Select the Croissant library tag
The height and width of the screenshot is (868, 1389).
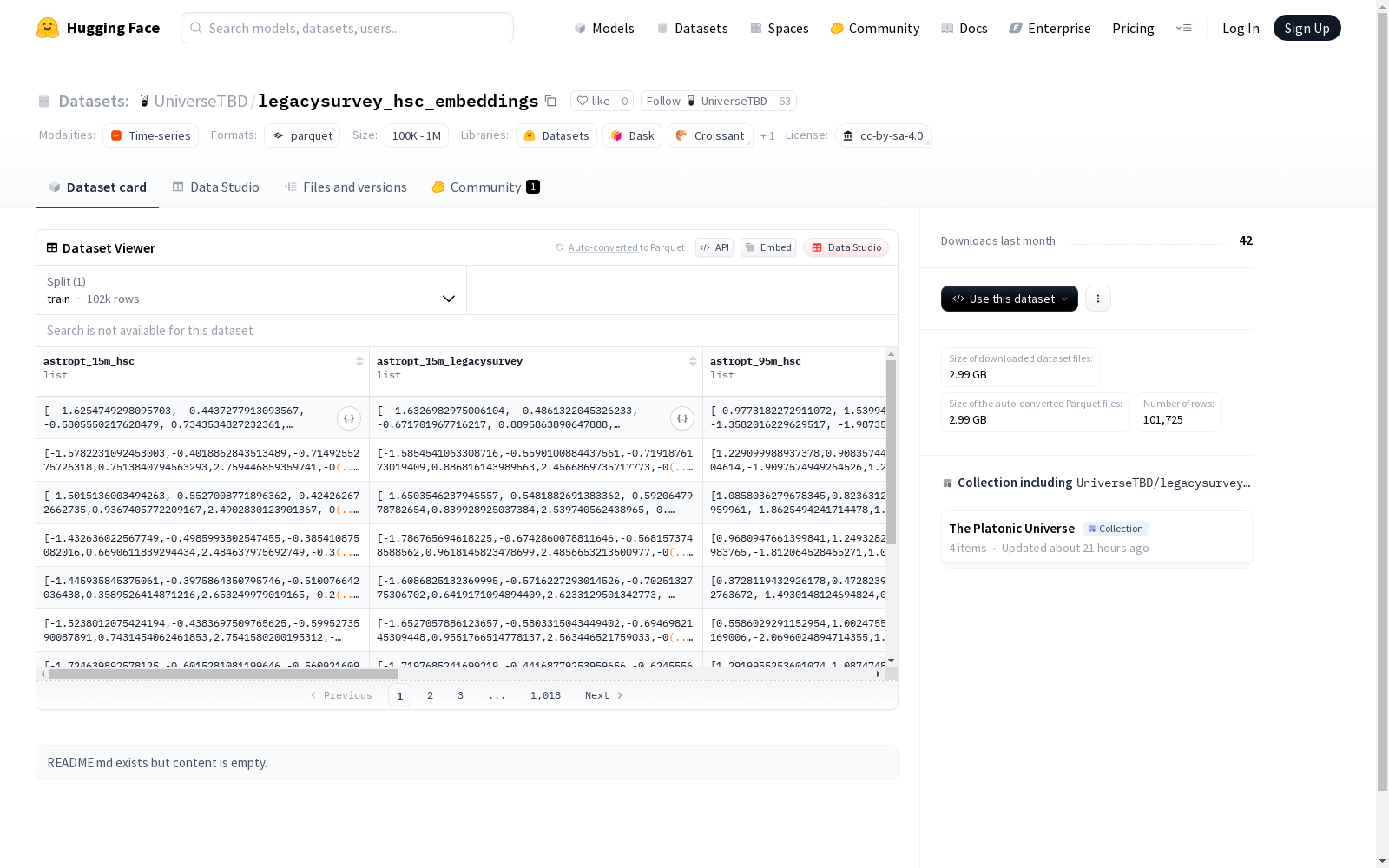coord(710,135)
